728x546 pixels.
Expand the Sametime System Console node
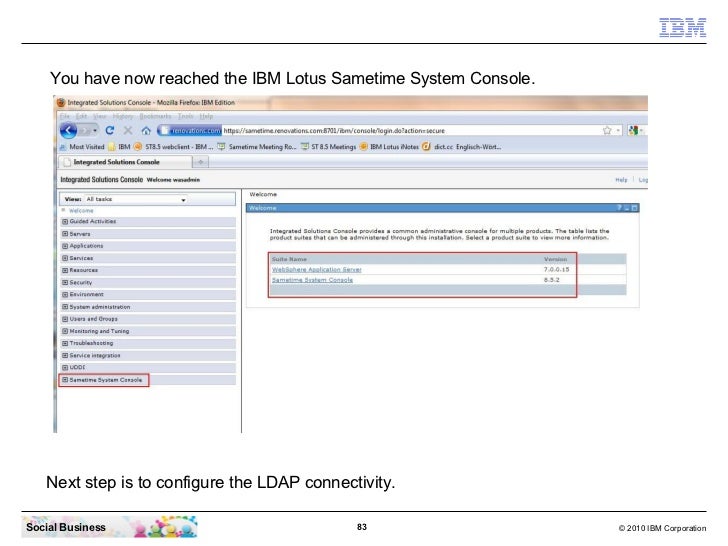[x=65, y=380]
